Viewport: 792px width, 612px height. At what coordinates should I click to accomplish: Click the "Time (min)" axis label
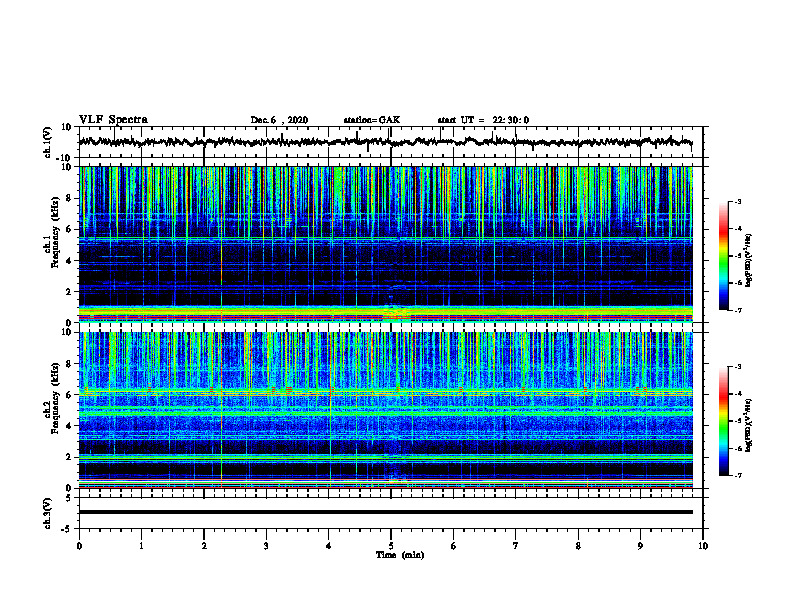400,555
